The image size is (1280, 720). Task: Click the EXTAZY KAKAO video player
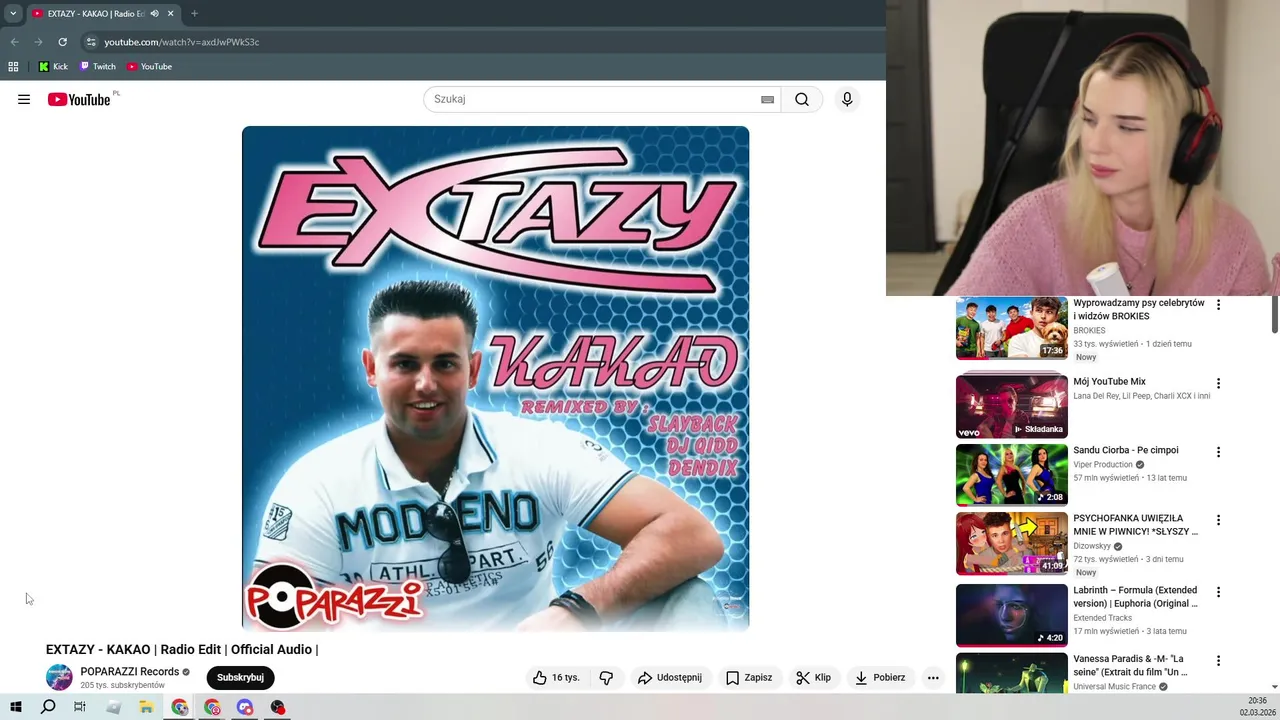coord(495,378)
